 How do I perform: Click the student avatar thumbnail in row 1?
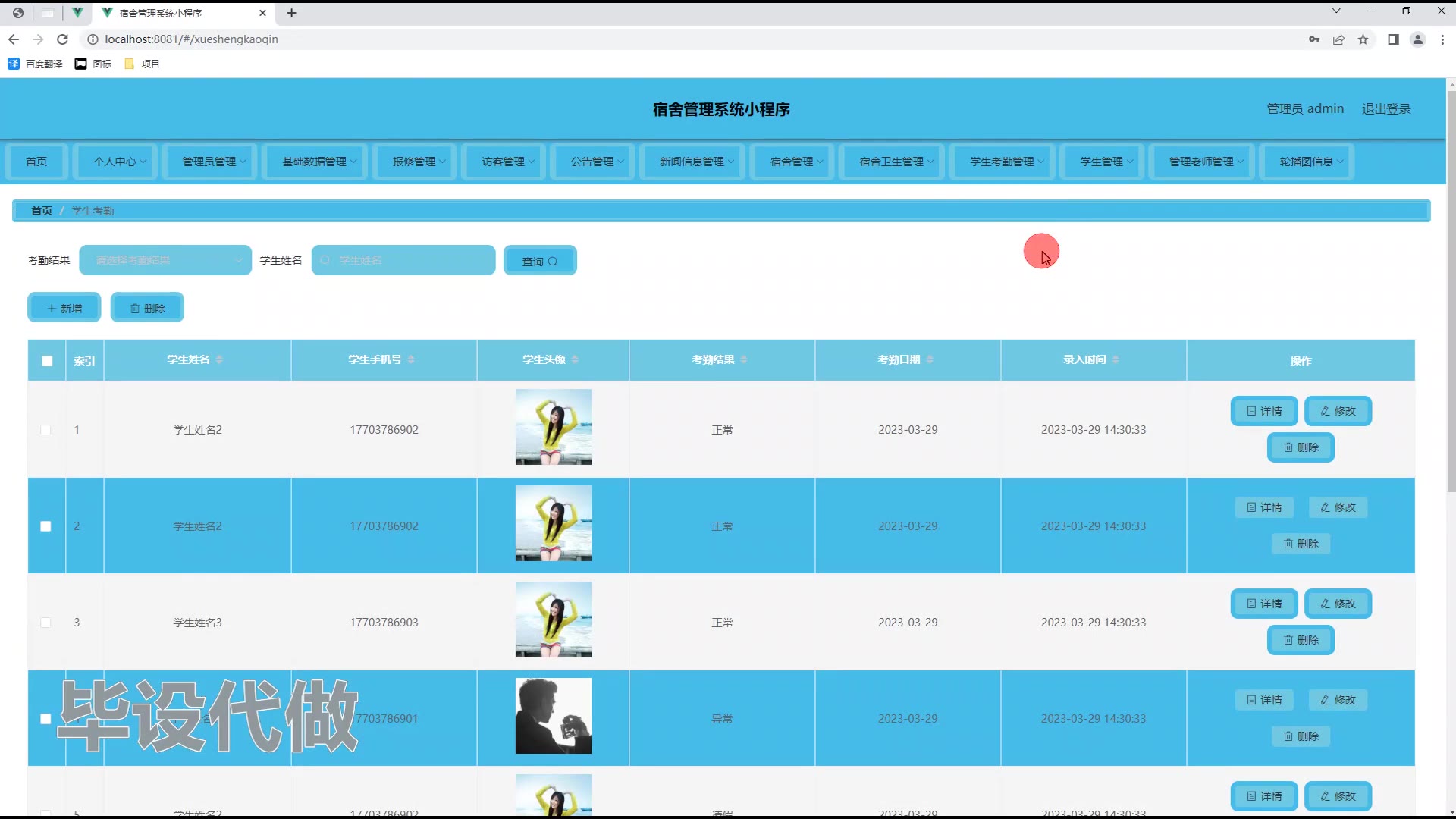coord(554,427)
